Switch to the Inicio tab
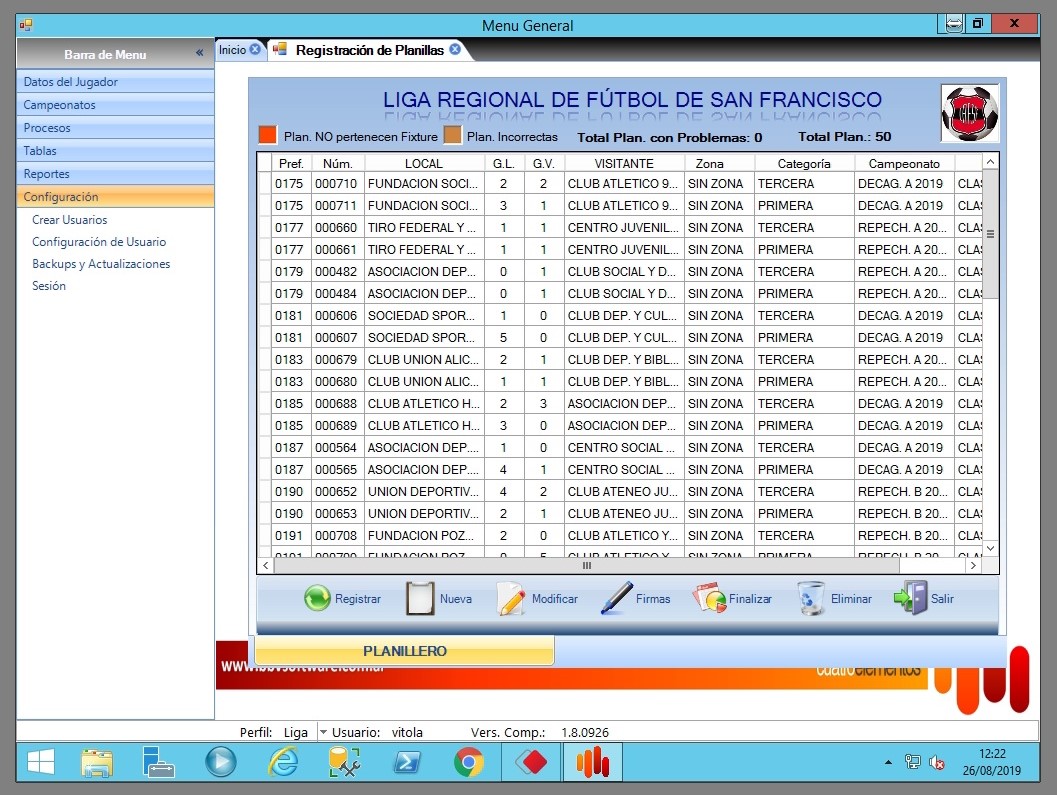This screenshot has width=1057, height=795. pos(232,50)
